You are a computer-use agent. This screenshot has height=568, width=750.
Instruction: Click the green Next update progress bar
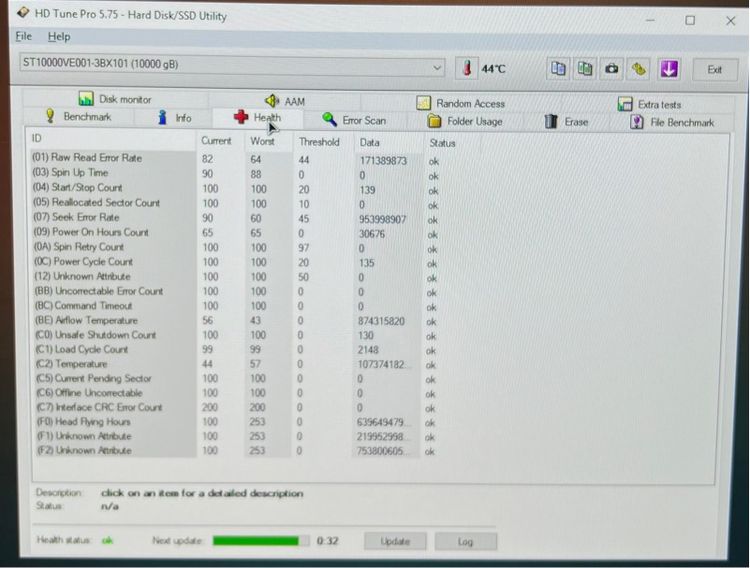pyautogui.click(x=261, y=541)
